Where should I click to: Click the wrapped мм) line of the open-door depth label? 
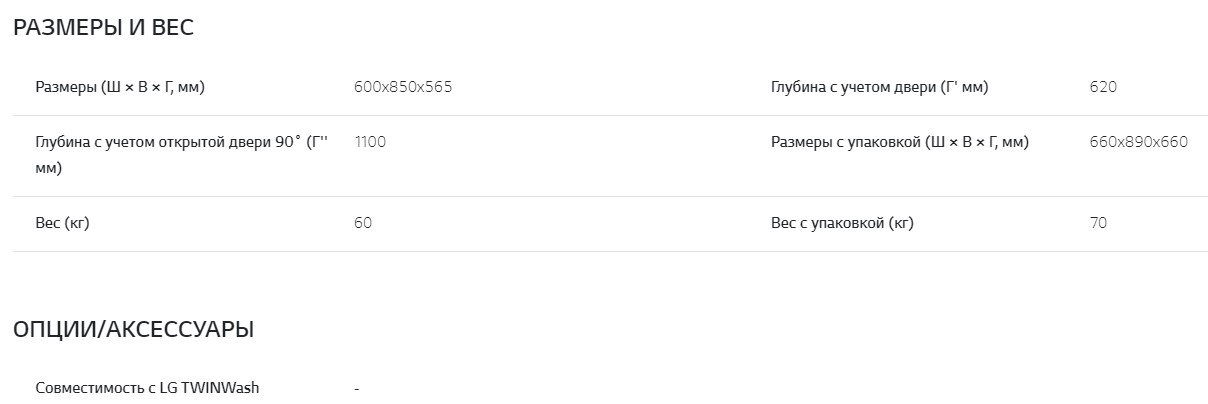(x=49, y=168)
